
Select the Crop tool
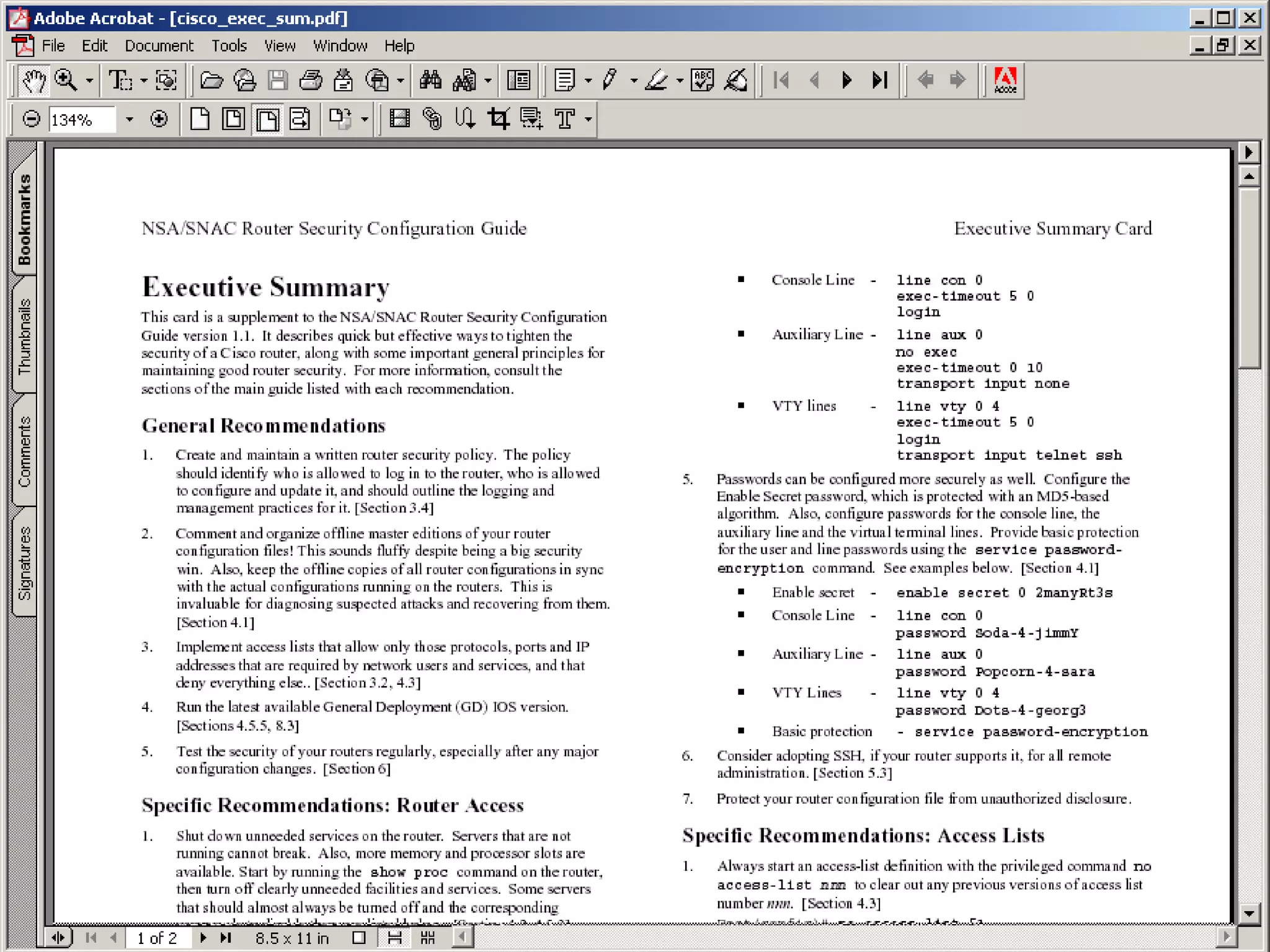(x=498, y=118)
